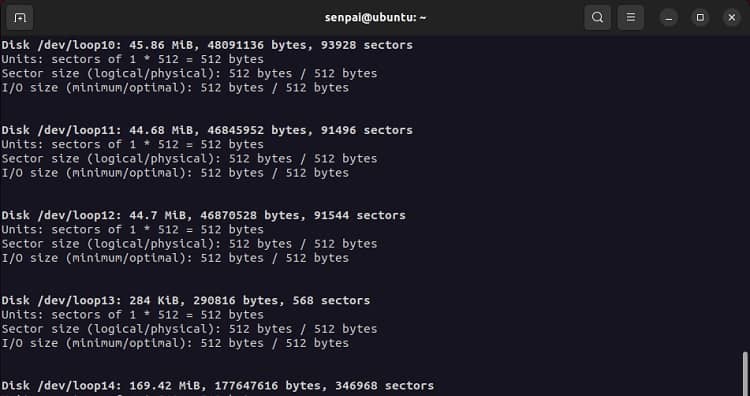The width and height of the screenshot is (750, 396).
Task: Click the Disk /dev/loop13 line
Action: [x=186, y=300]
